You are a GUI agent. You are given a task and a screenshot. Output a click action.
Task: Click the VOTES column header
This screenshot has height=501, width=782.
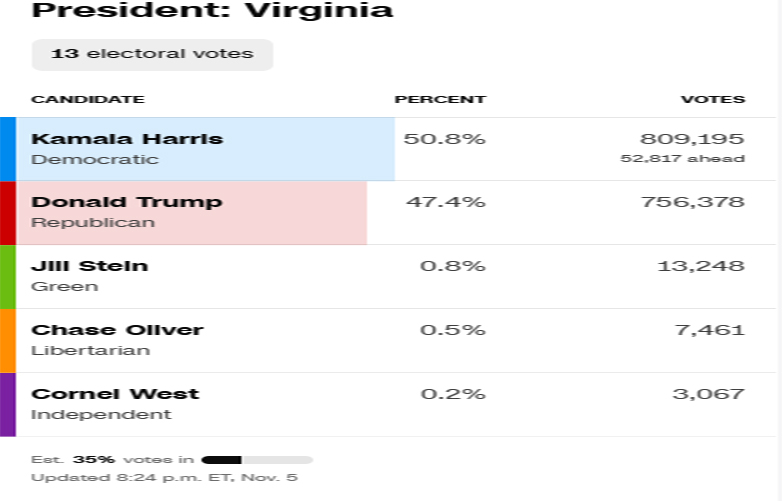coord(713,99)
